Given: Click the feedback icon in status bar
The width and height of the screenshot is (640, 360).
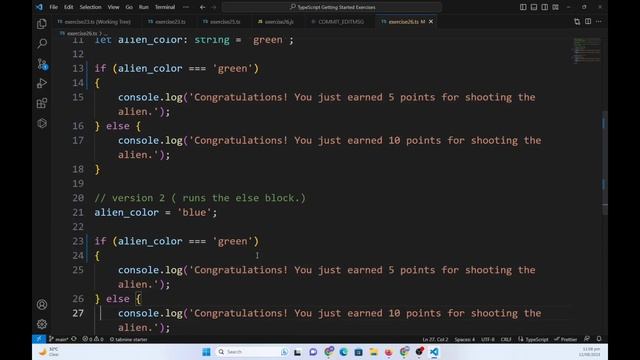Looking at the screenshot, I should click(x=587, y=339).
